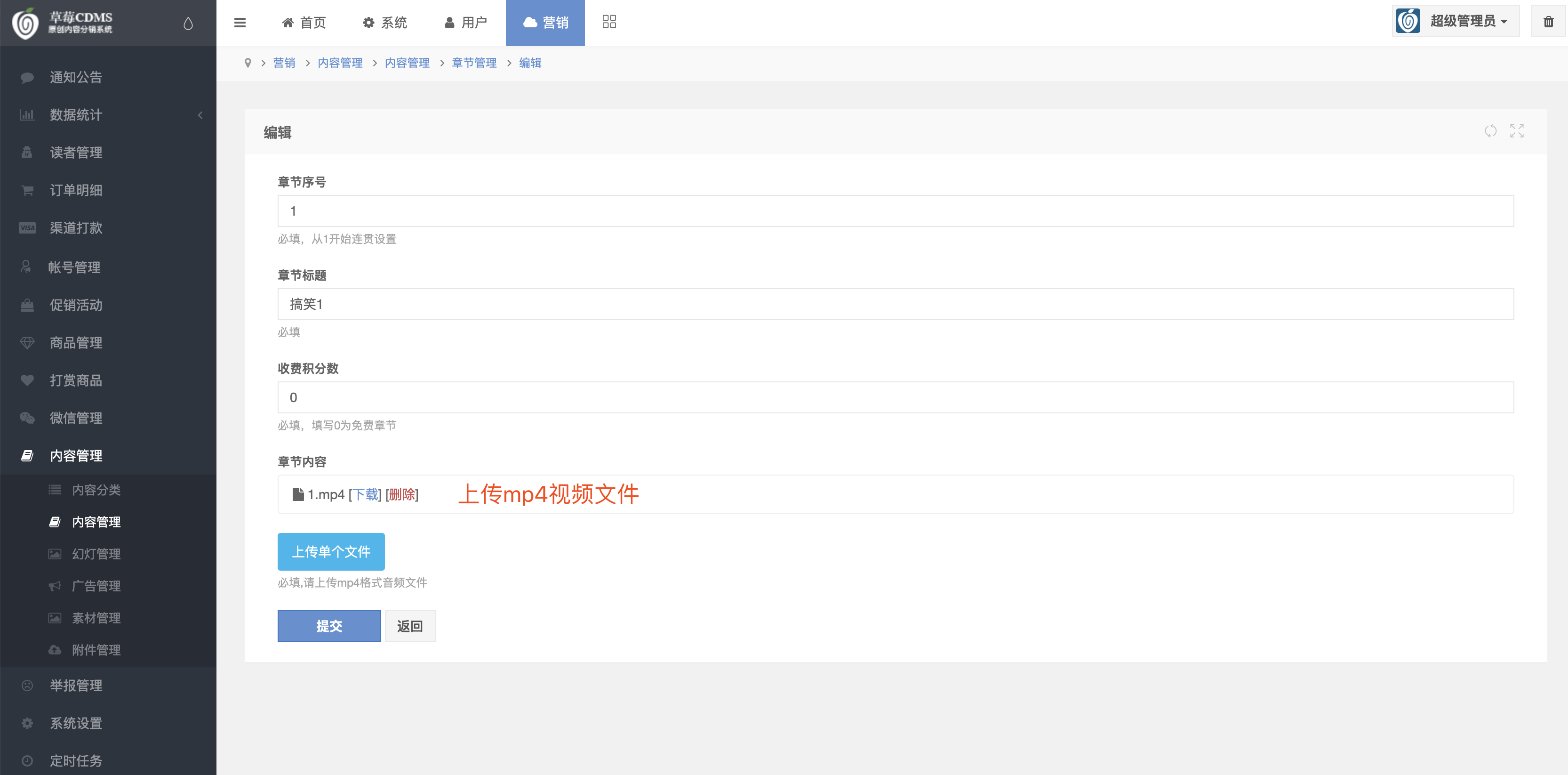1568x775 pixels.
Task: Click the location pin breadcrumb icon
Action: pyautogui.click(x=248, y=63)
